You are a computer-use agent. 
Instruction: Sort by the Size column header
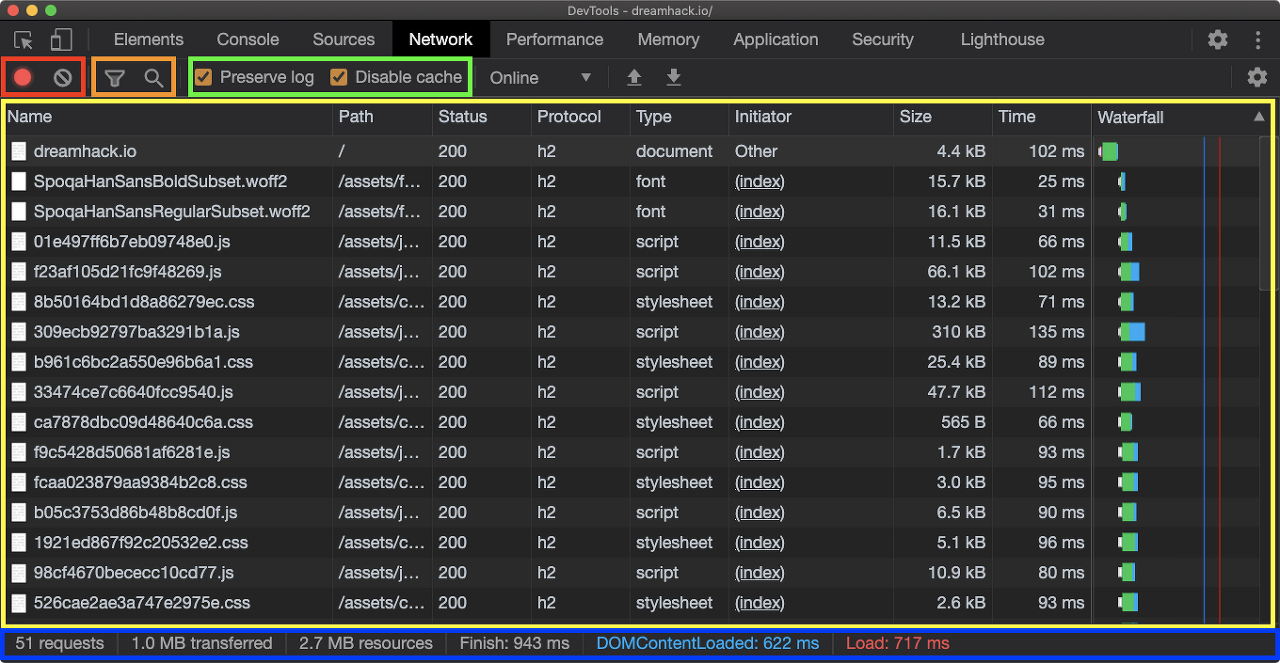(943, 117)
